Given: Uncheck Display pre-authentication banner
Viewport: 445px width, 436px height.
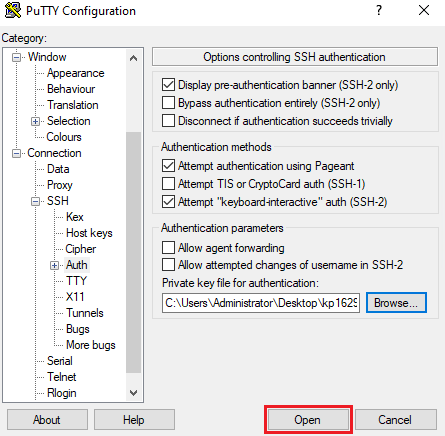Looking at the screenshot, I should coord(168,85).
